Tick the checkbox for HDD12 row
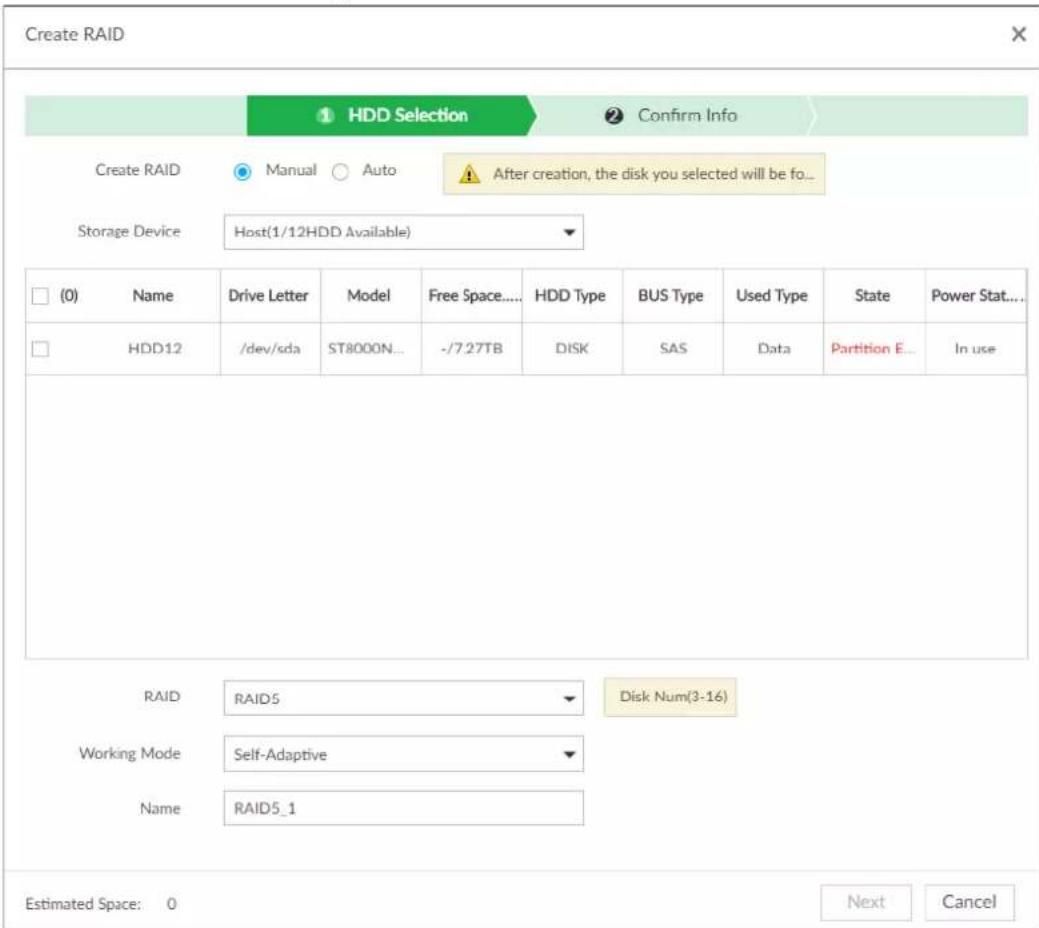 tap(40, 349)
